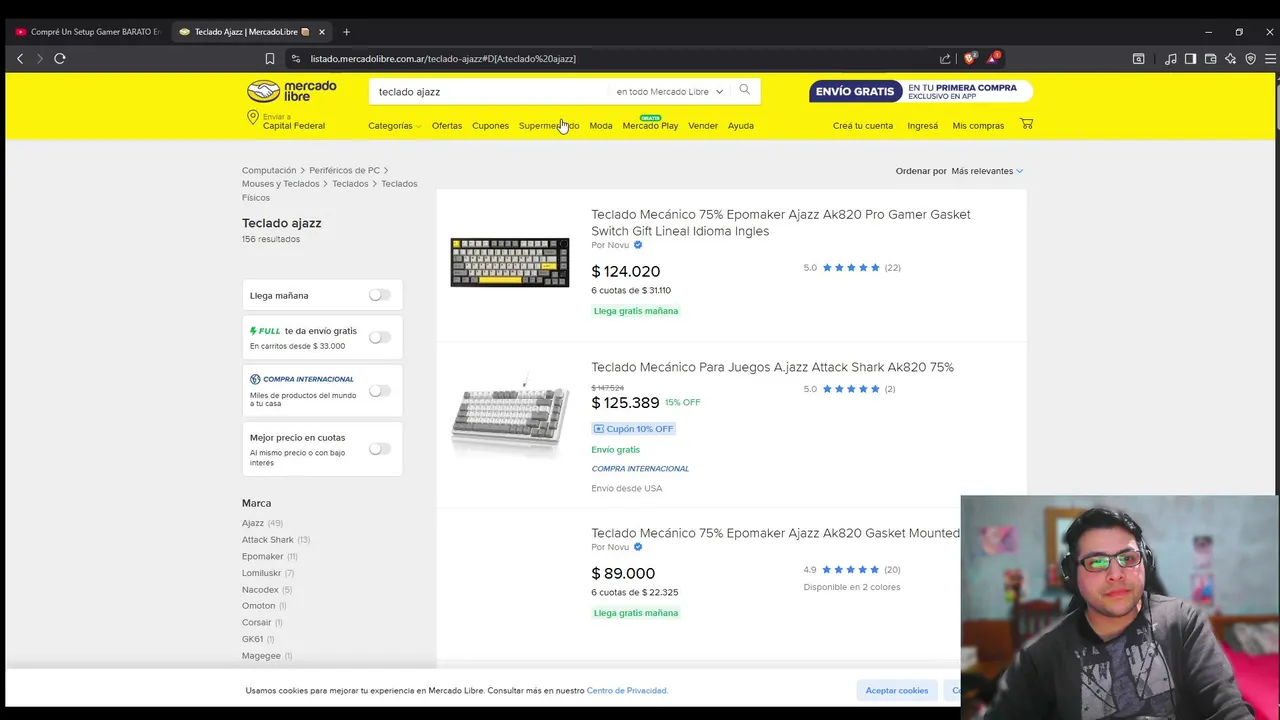Click the teclado ajazz search field
1280x720 pixels.
click(490, 92)
